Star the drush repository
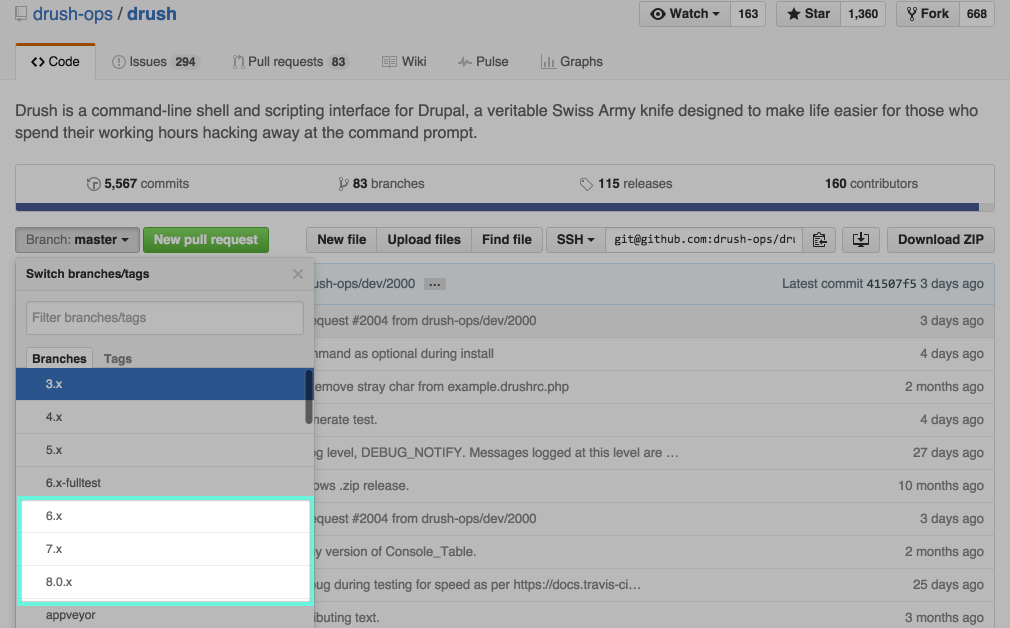1010x628 pixels. 808,14
